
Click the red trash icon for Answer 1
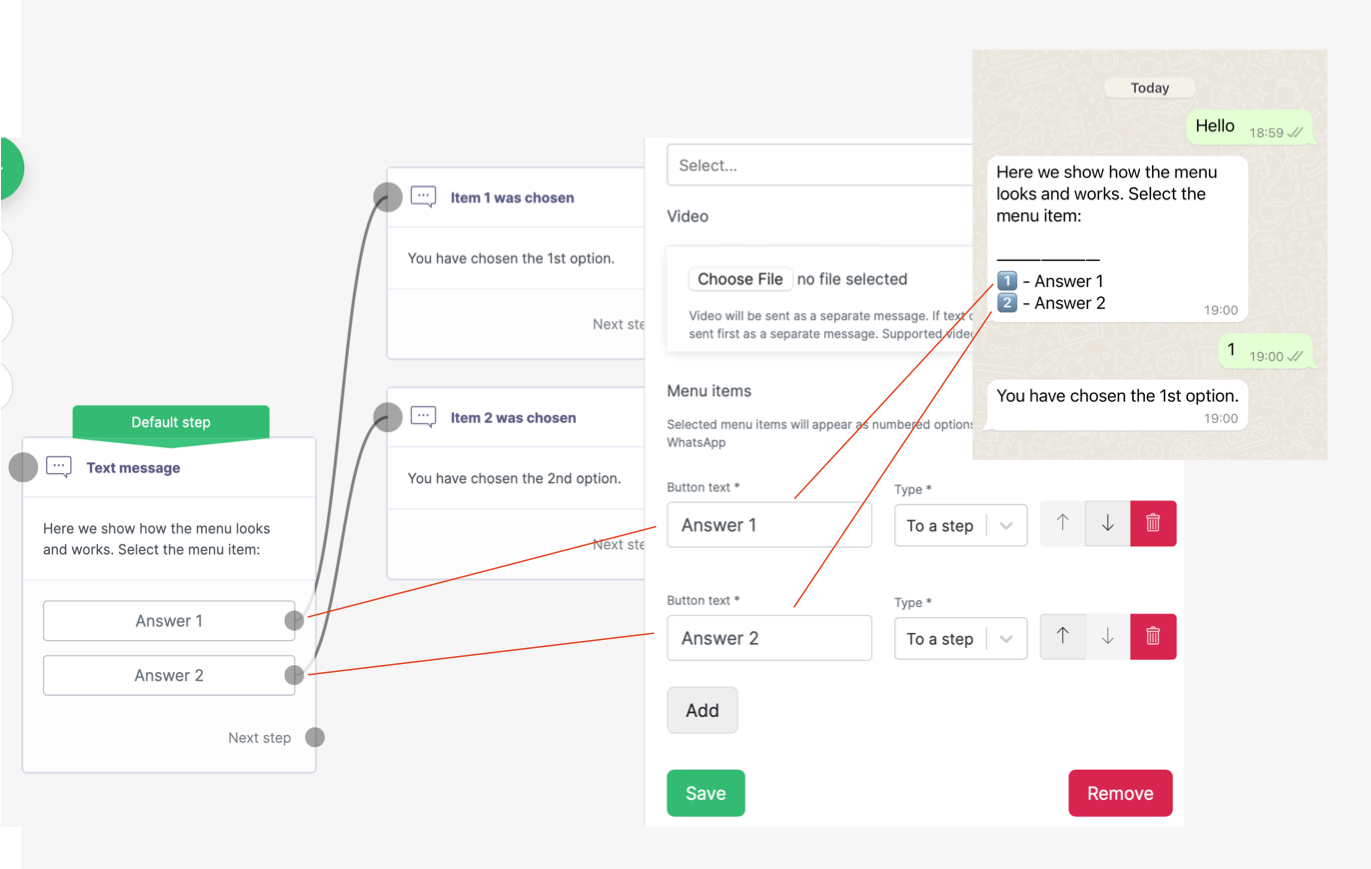1153,523
